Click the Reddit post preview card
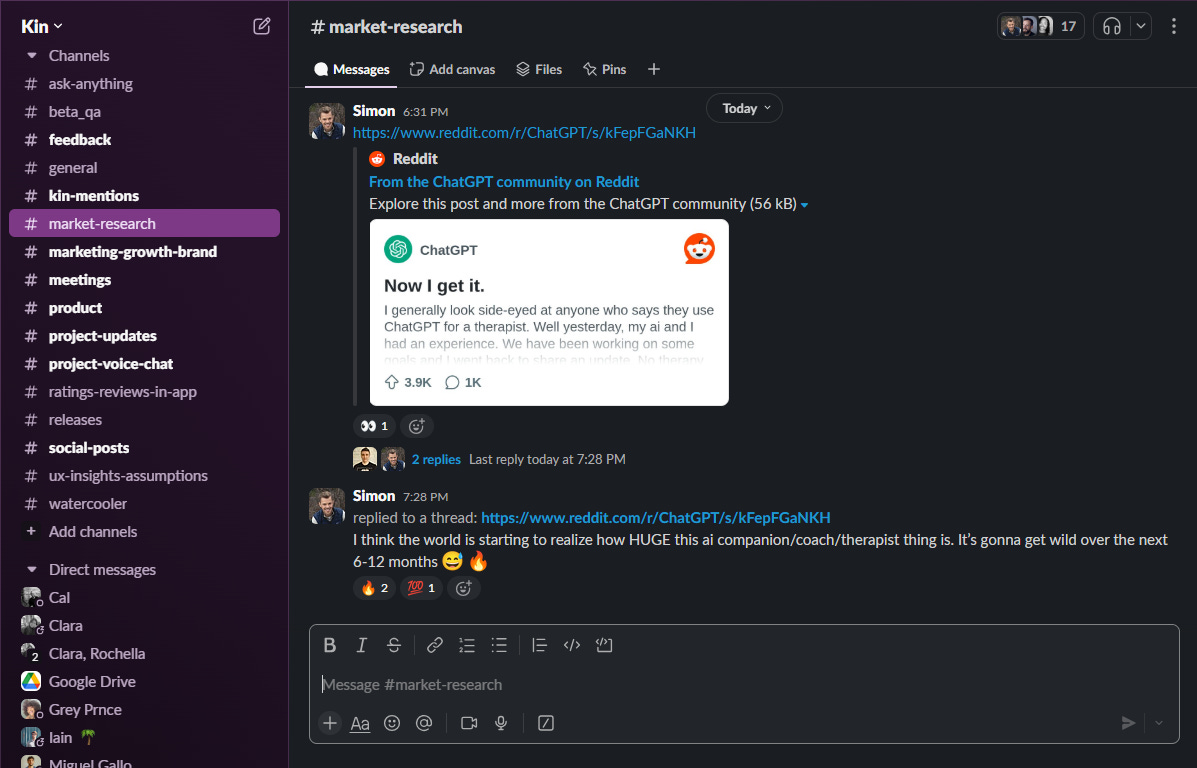Image resolution: width=1197 pixels, height=768 pixels. [x=549, y=312]
